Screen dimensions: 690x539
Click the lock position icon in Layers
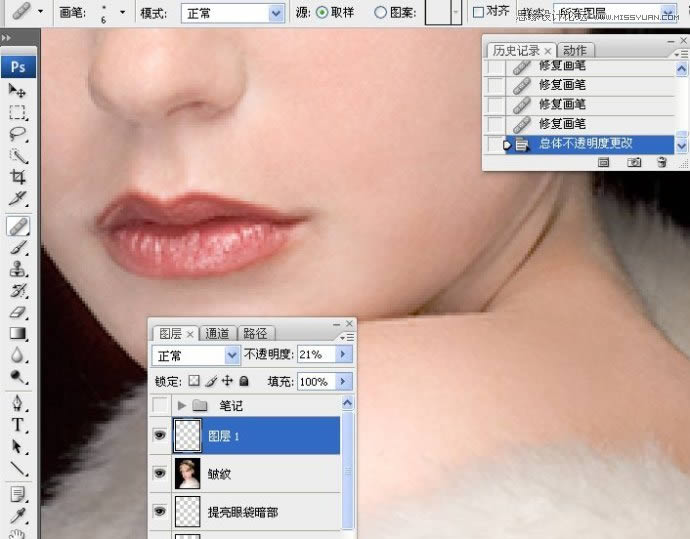tap(227, 382)
